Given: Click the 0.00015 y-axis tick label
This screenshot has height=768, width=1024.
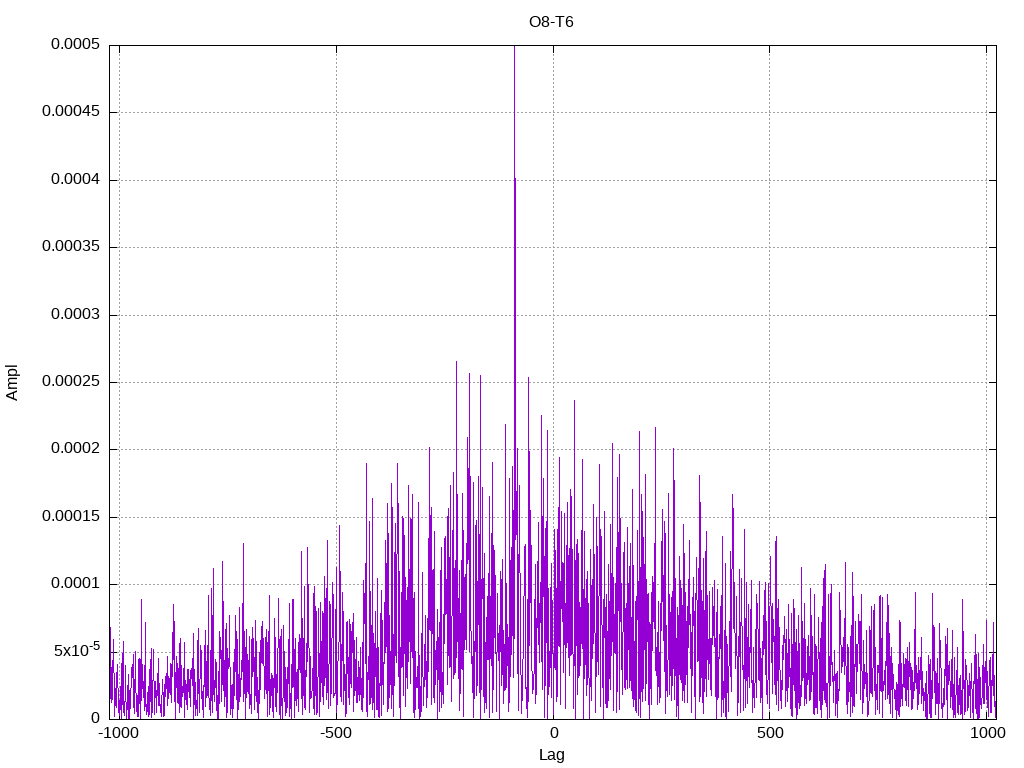Looking at the screenshot, I should (x=71, y=517).
